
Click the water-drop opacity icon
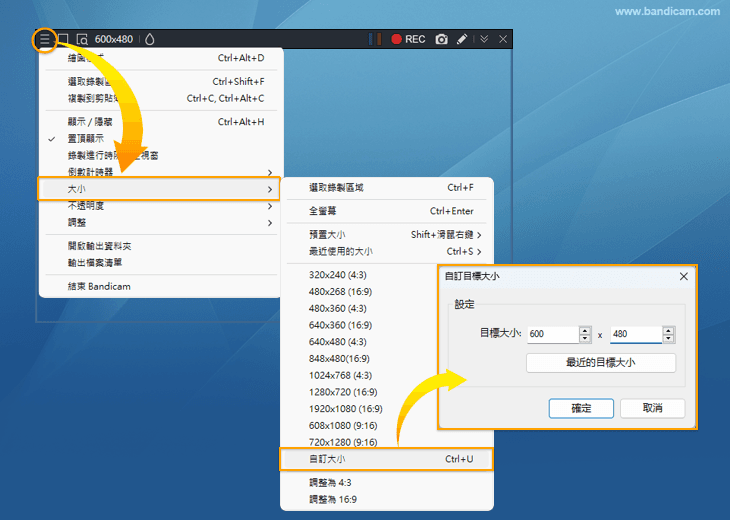point(149,39)
